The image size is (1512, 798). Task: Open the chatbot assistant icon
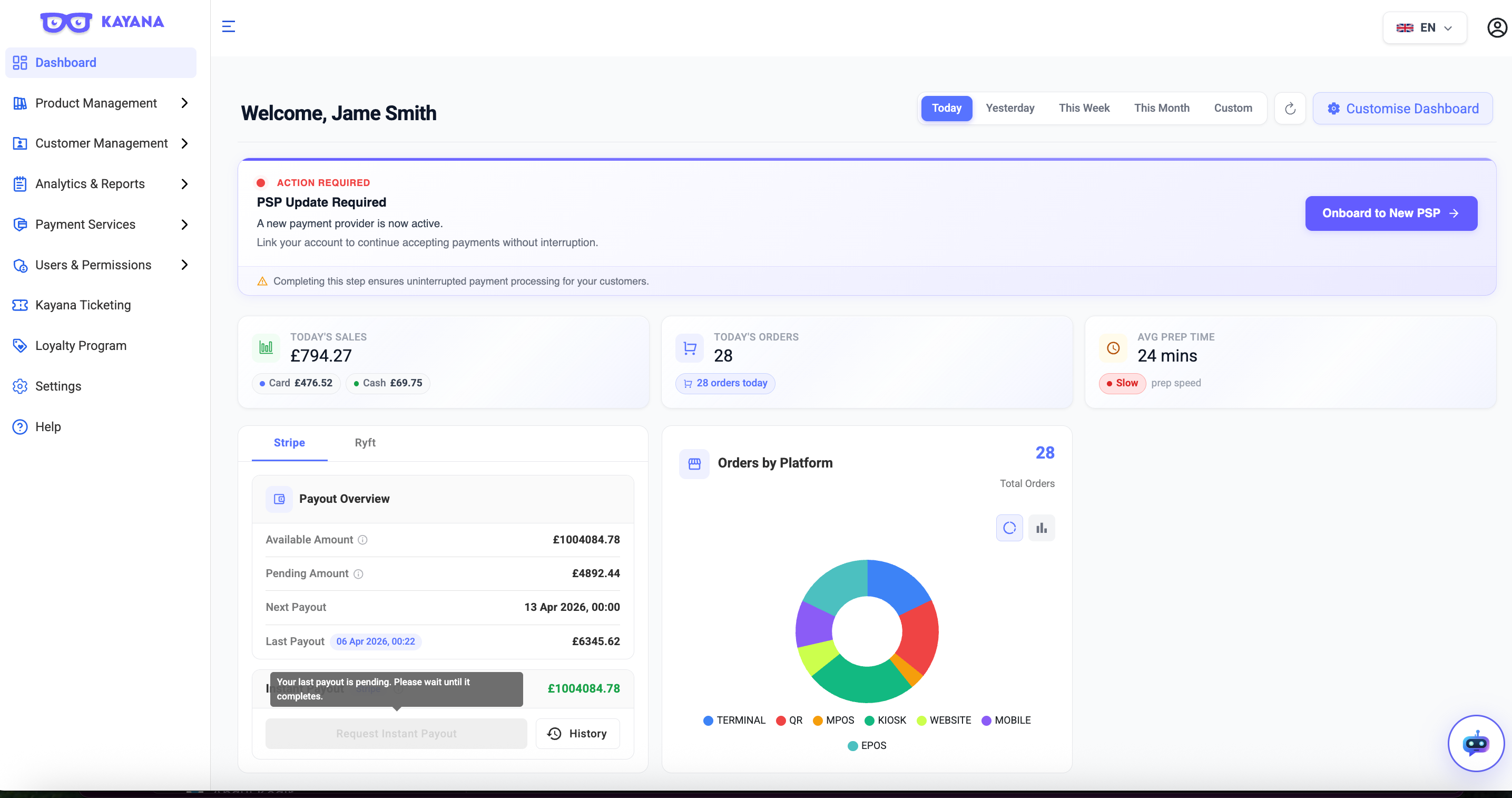click(1475, 743)
